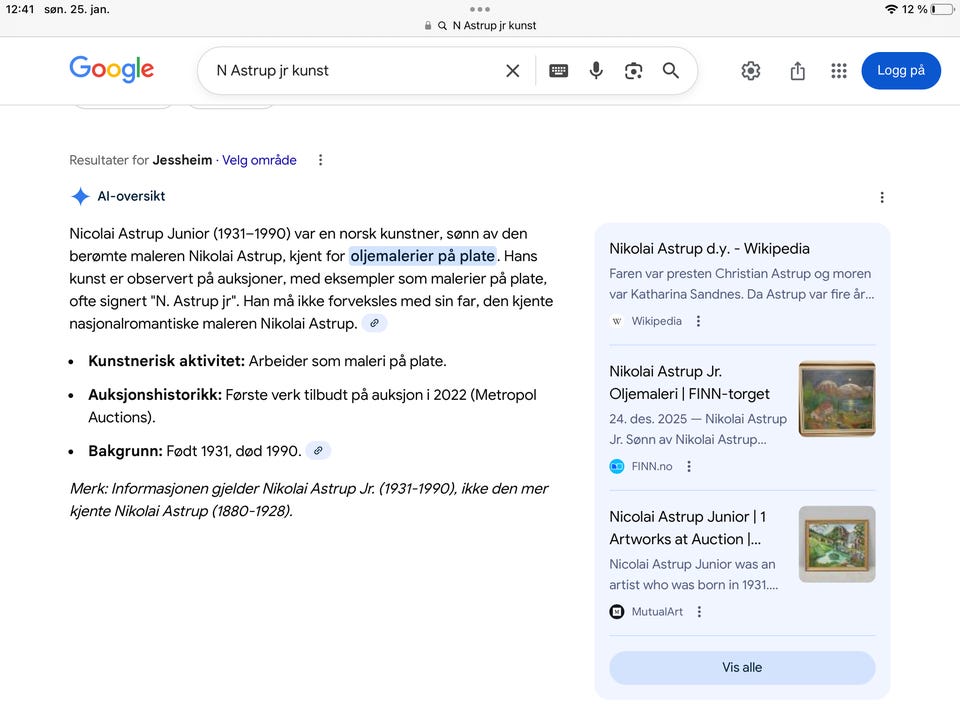Click the FINN-torget painting thumbnail
This screenshot has height=720, width=960.
[x=837, y=399]
